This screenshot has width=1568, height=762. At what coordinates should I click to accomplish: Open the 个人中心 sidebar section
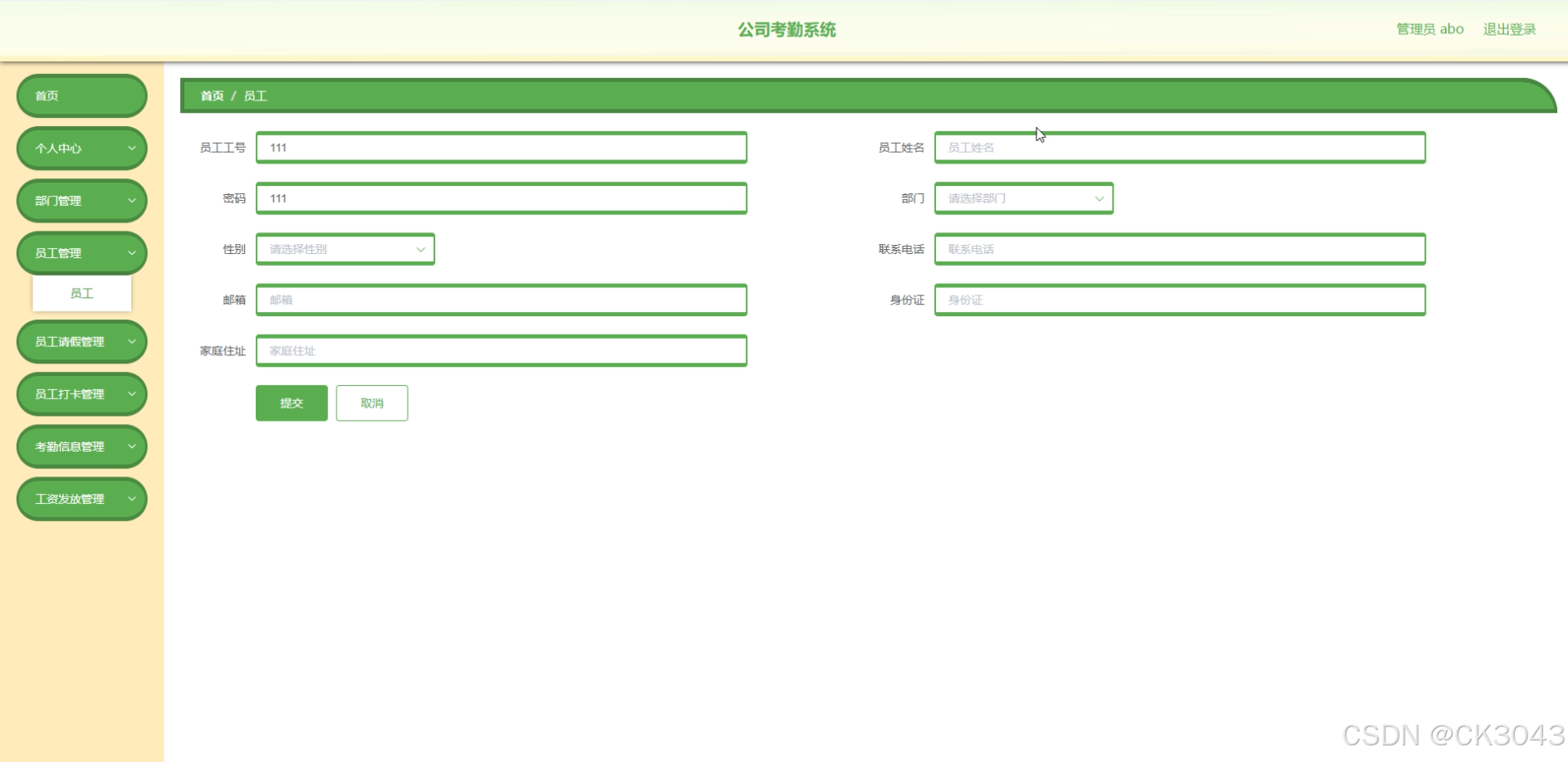(81, 149)
